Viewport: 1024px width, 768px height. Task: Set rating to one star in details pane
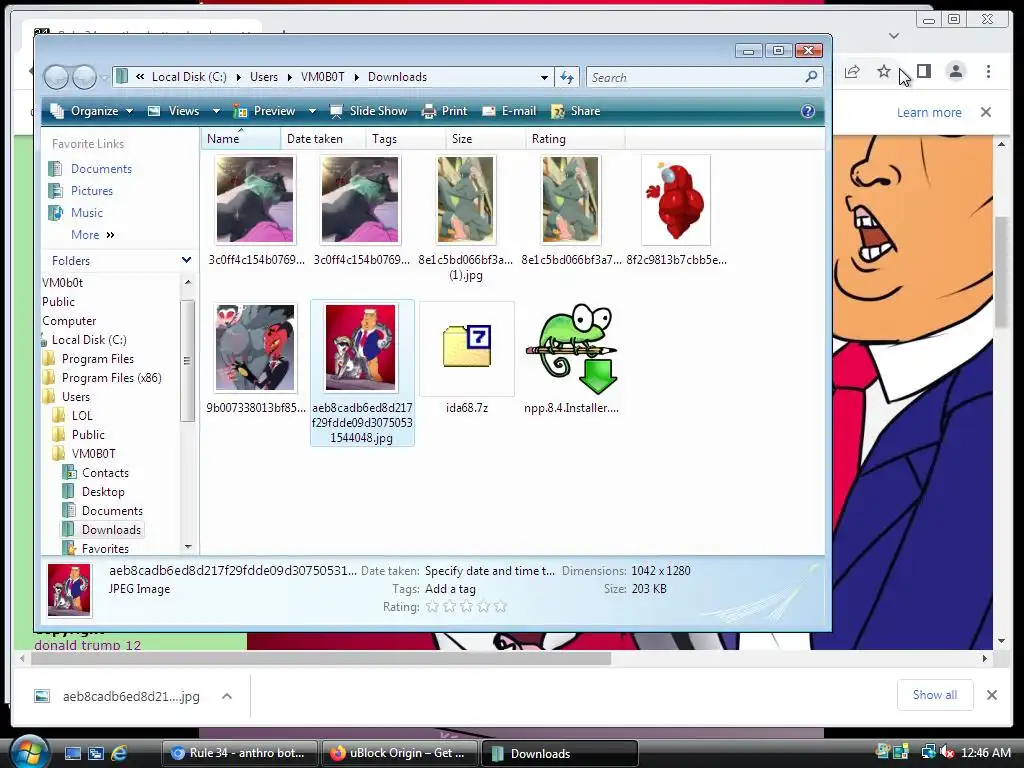(x=432, y=607)
